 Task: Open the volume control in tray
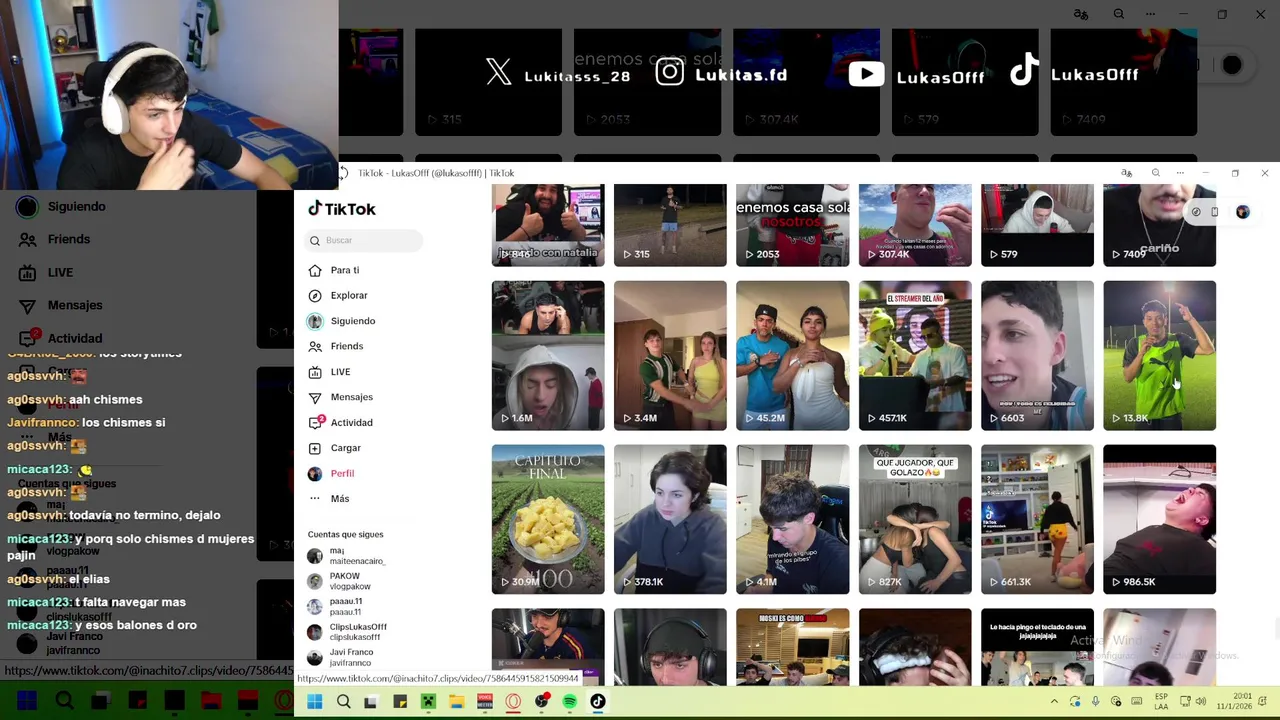(x=1201, y=702)
